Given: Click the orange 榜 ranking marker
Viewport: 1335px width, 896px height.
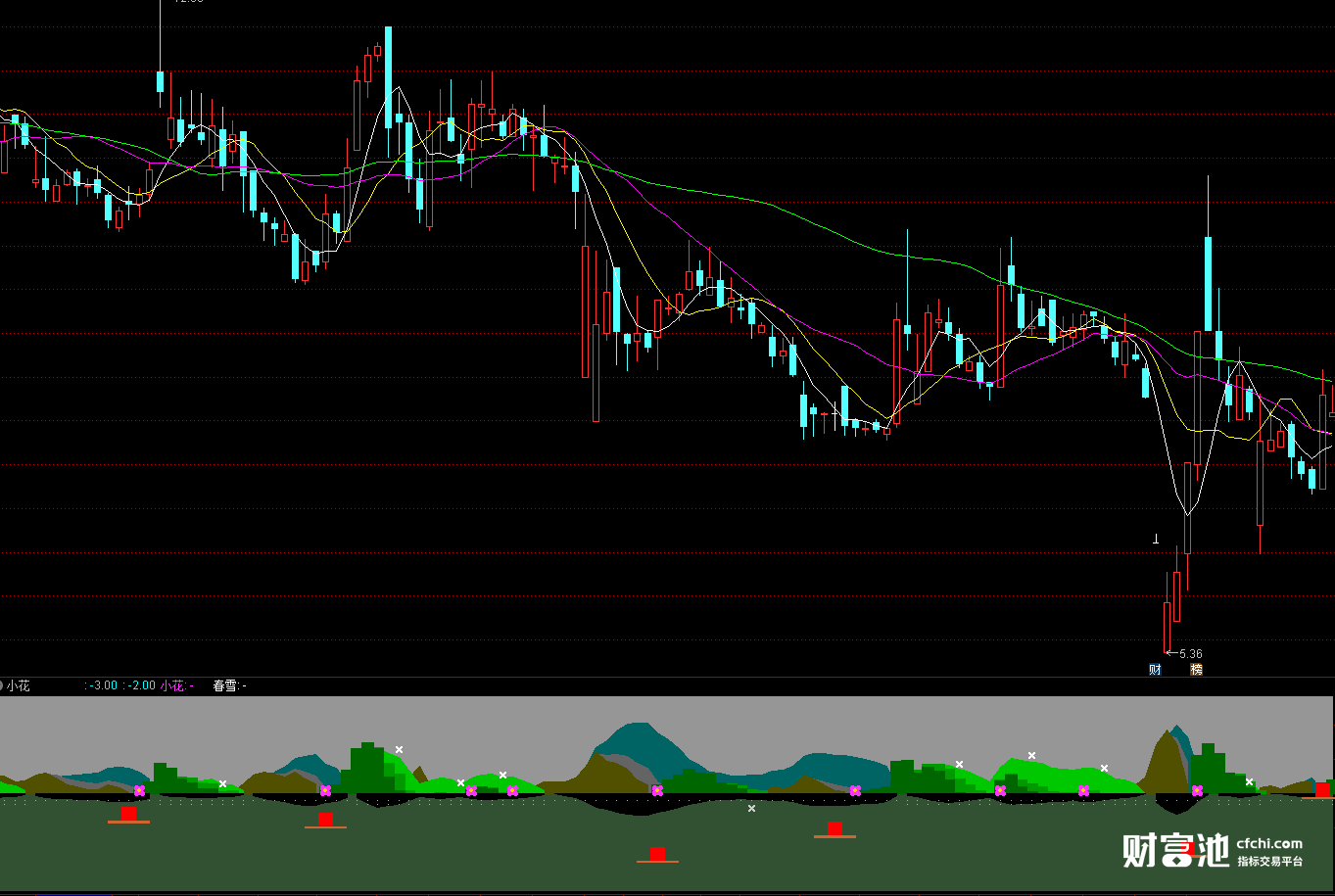Looking at the screenshot, I should coord(1196,670).
